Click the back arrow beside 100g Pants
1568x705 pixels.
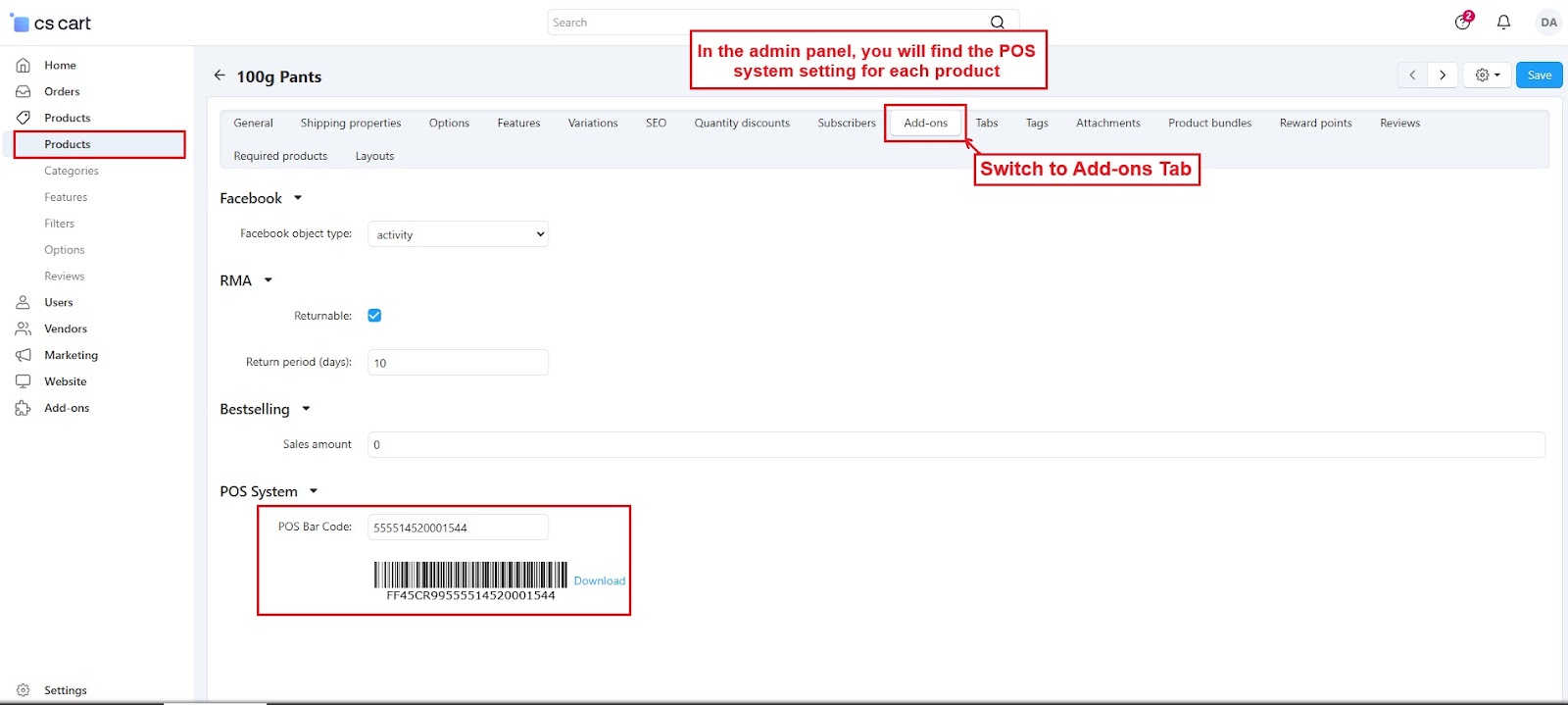coord(220,76)
